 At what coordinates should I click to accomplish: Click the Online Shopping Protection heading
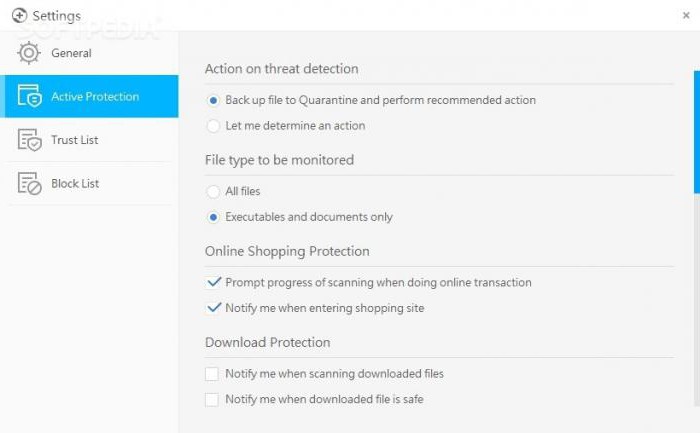287,251
